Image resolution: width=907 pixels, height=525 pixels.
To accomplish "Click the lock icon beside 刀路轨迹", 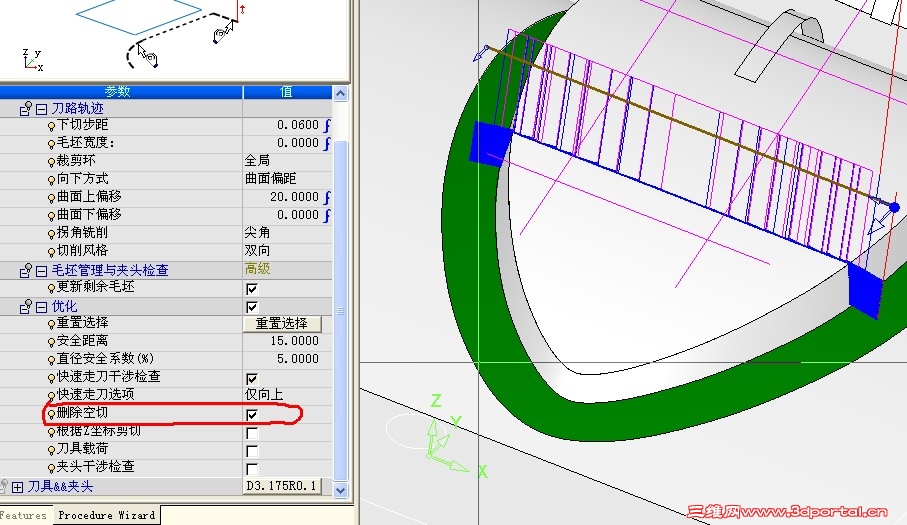I will point(25,109).
